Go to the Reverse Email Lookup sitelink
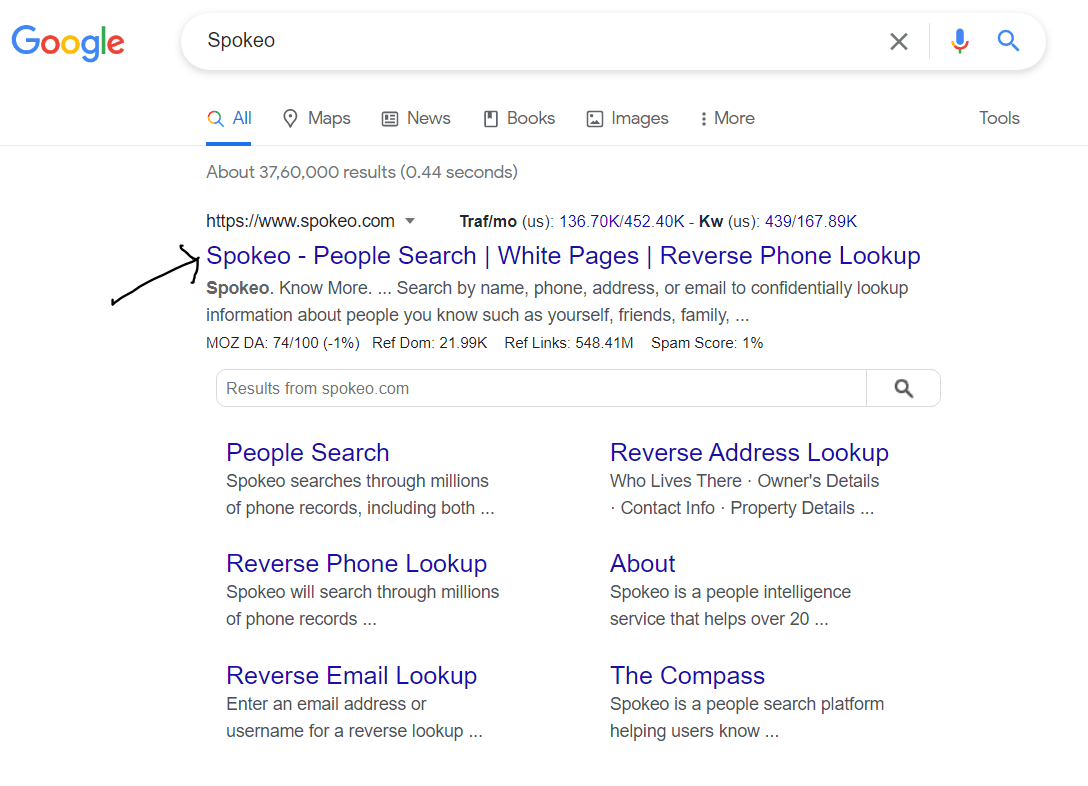1088x786 pixels. (x=351, y=676)
